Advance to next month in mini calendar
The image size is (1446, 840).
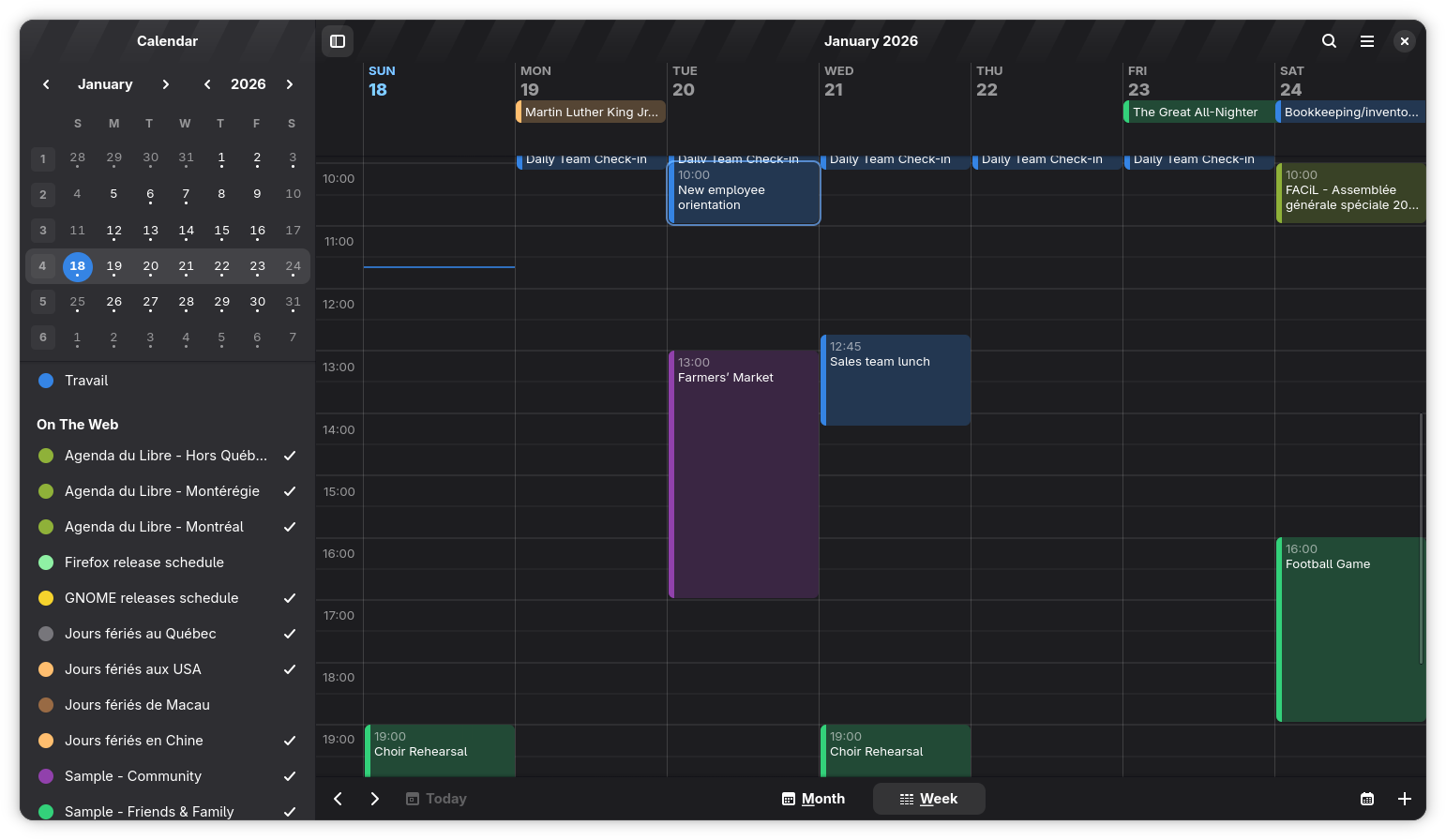click(x=166, y=84)
